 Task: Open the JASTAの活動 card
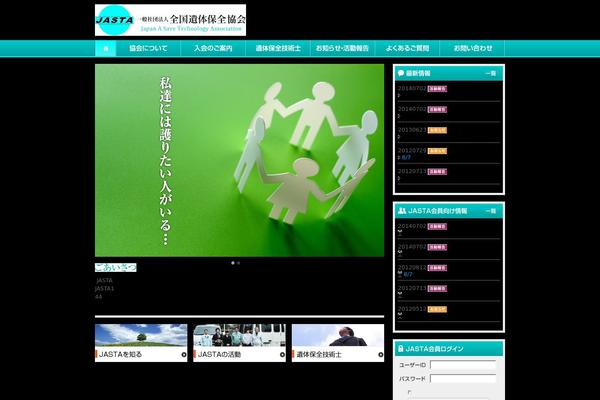click(240, 343)
